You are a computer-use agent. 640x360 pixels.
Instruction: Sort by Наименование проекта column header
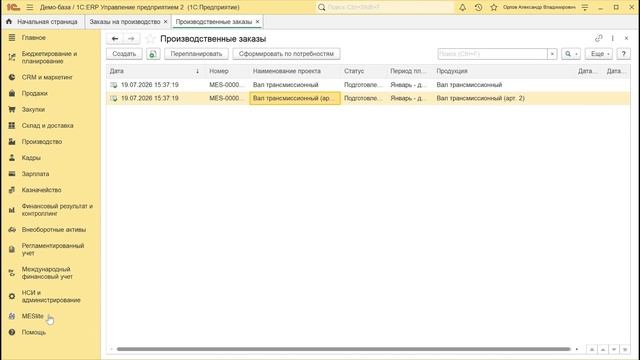(x=295, y=71)
